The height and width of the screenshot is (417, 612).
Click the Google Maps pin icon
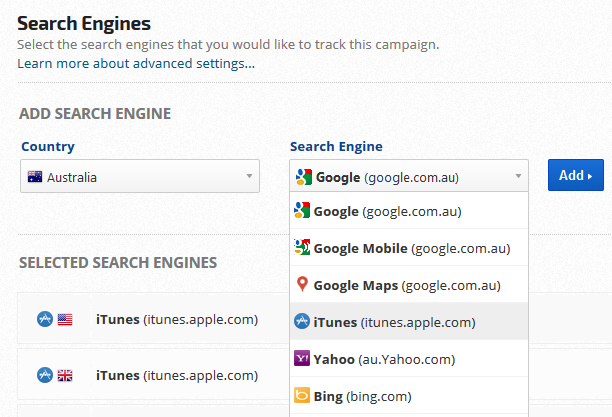[302, 285]
